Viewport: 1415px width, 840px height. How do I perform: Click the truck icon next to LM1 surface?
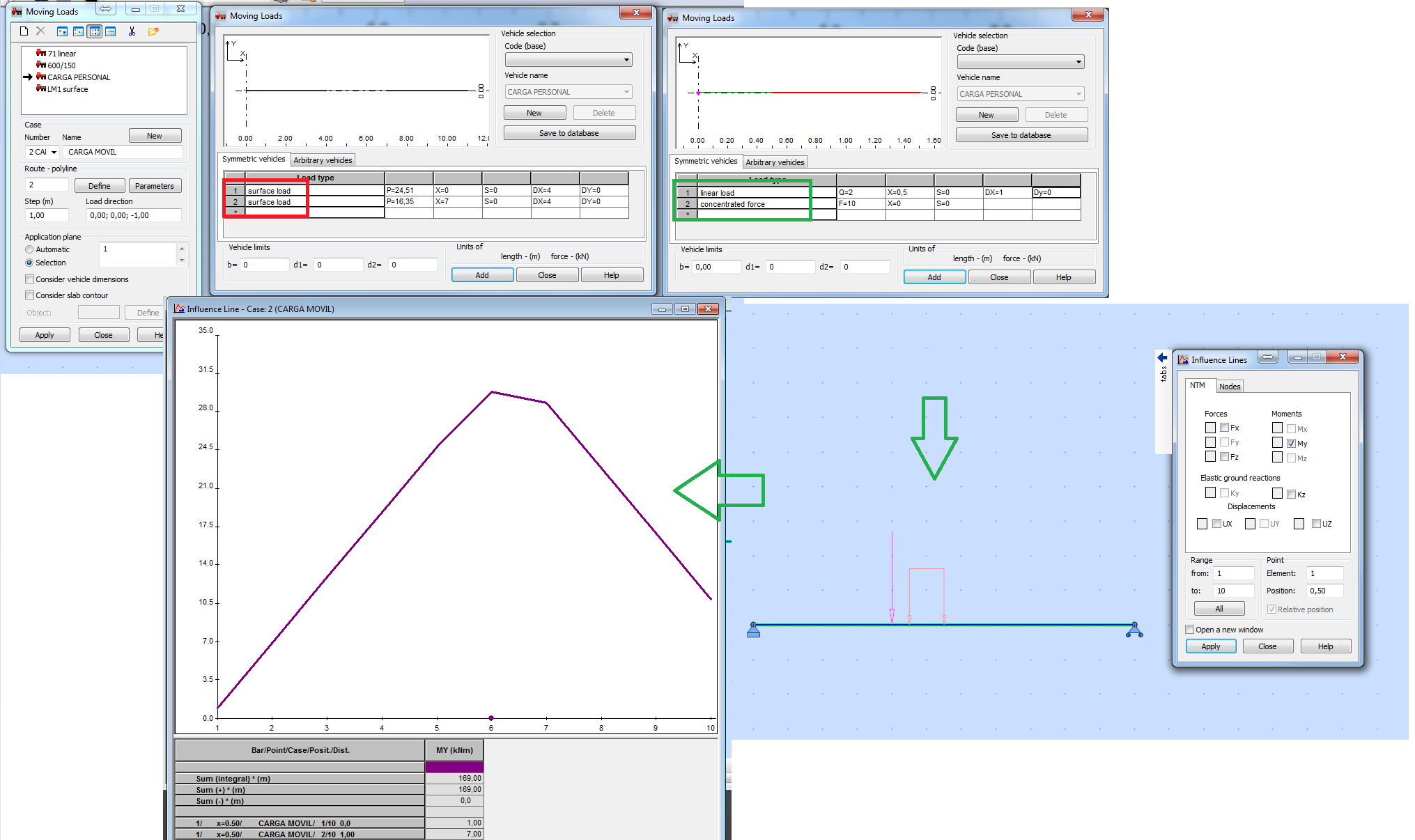[x=41, y=88]
